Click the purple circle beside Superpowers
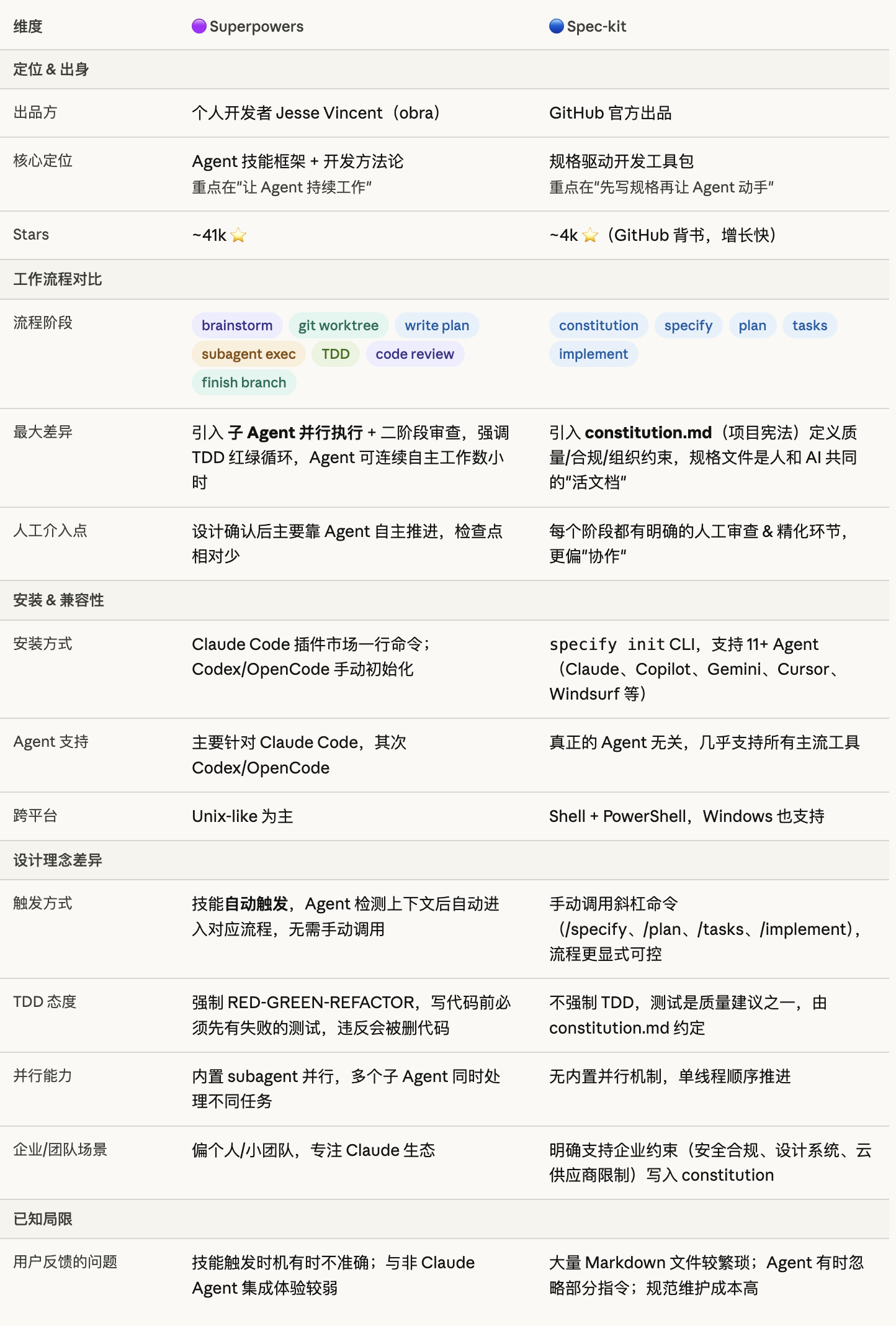The width and height of the screenshot is (896, 1326). pyautogui.click(x=199, y=26)
